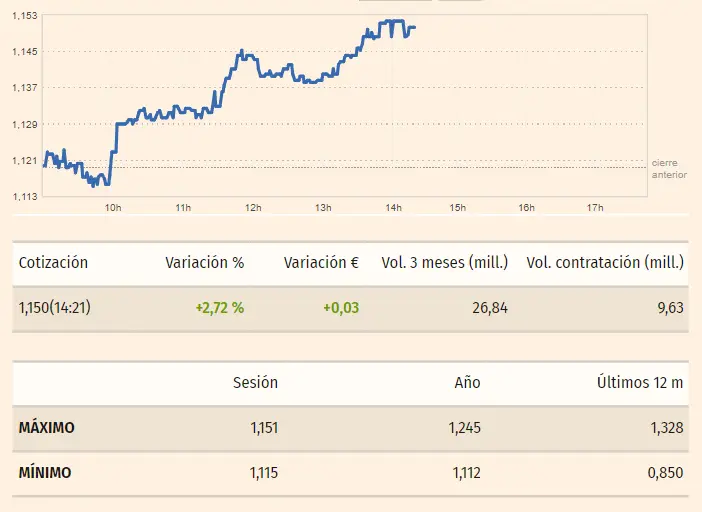Screen dimensions: 702x512
Task: Click the 9,63 trading volume value
Action: (x=670, y=308)
